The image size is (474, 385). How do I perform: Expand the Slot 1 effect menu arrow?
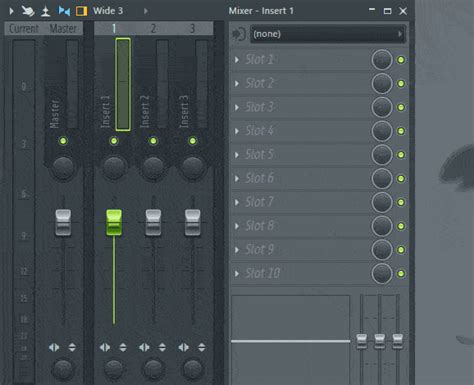[237, 60]
